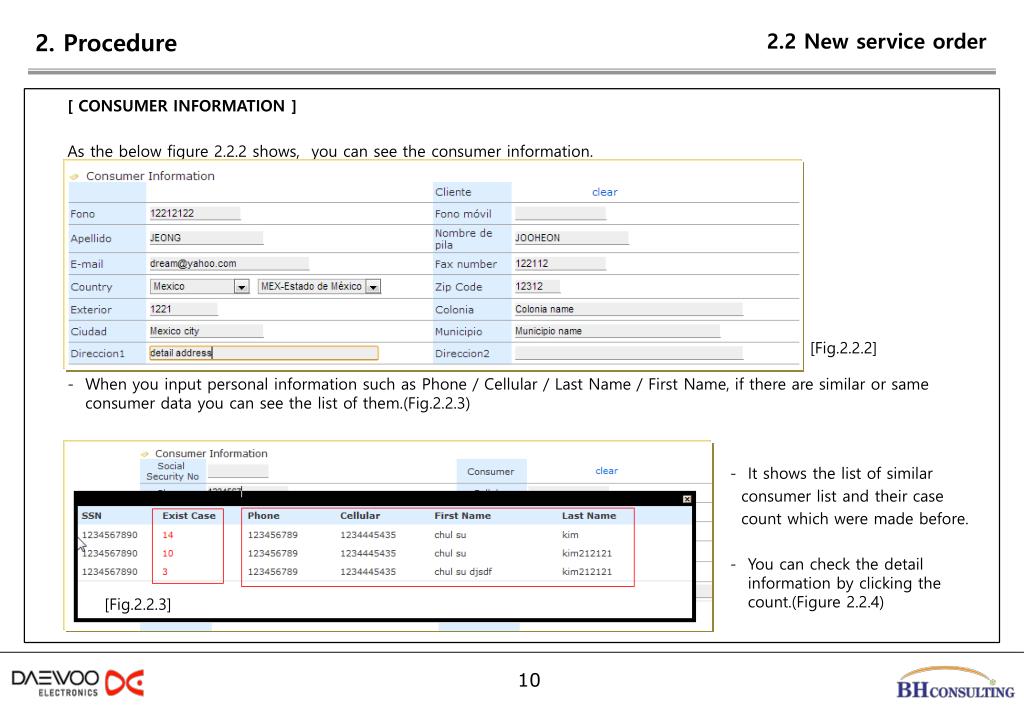1024x709 pixels.
Task: Click into the empty Fono móvil field
Action: [560, 213]
